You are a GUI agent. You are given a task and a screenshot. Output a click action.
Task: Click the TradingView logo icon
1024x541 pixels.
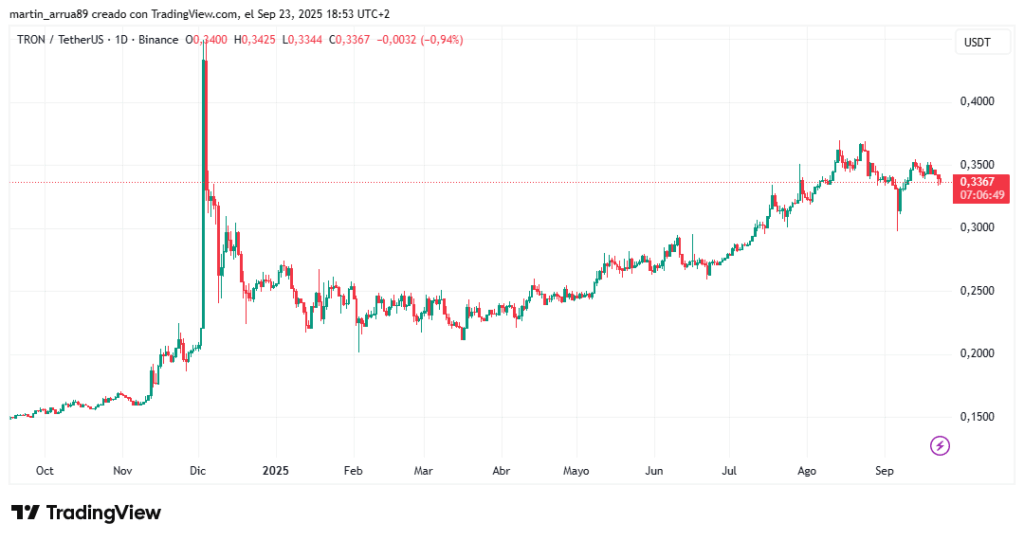(x=25, y=513)
